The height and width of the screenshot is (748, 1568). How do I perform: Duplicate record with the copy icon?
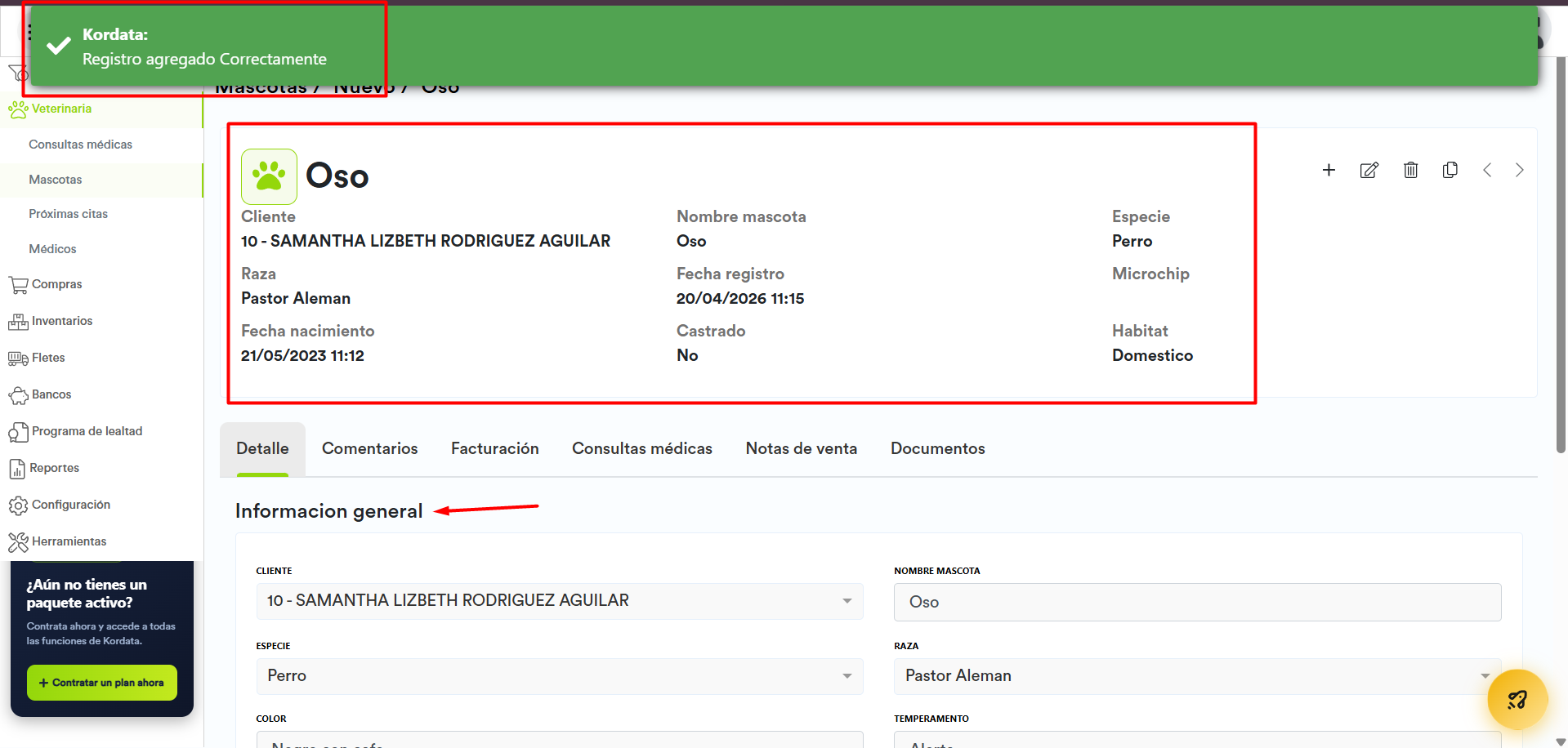click(x=1450, y=170)
